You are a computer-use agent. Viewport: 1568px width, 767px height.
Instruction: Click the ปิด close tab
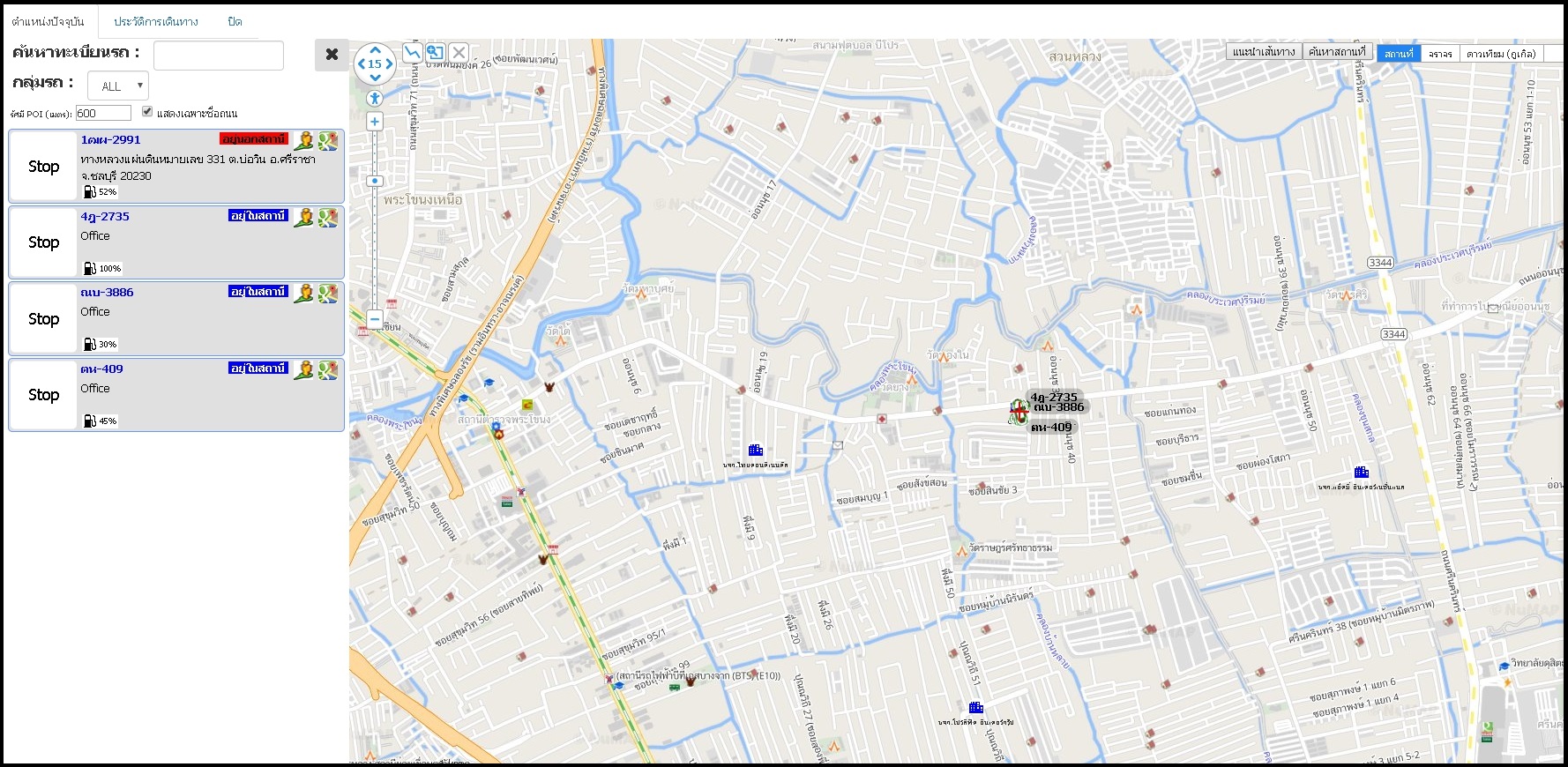(x=235, y=21)
